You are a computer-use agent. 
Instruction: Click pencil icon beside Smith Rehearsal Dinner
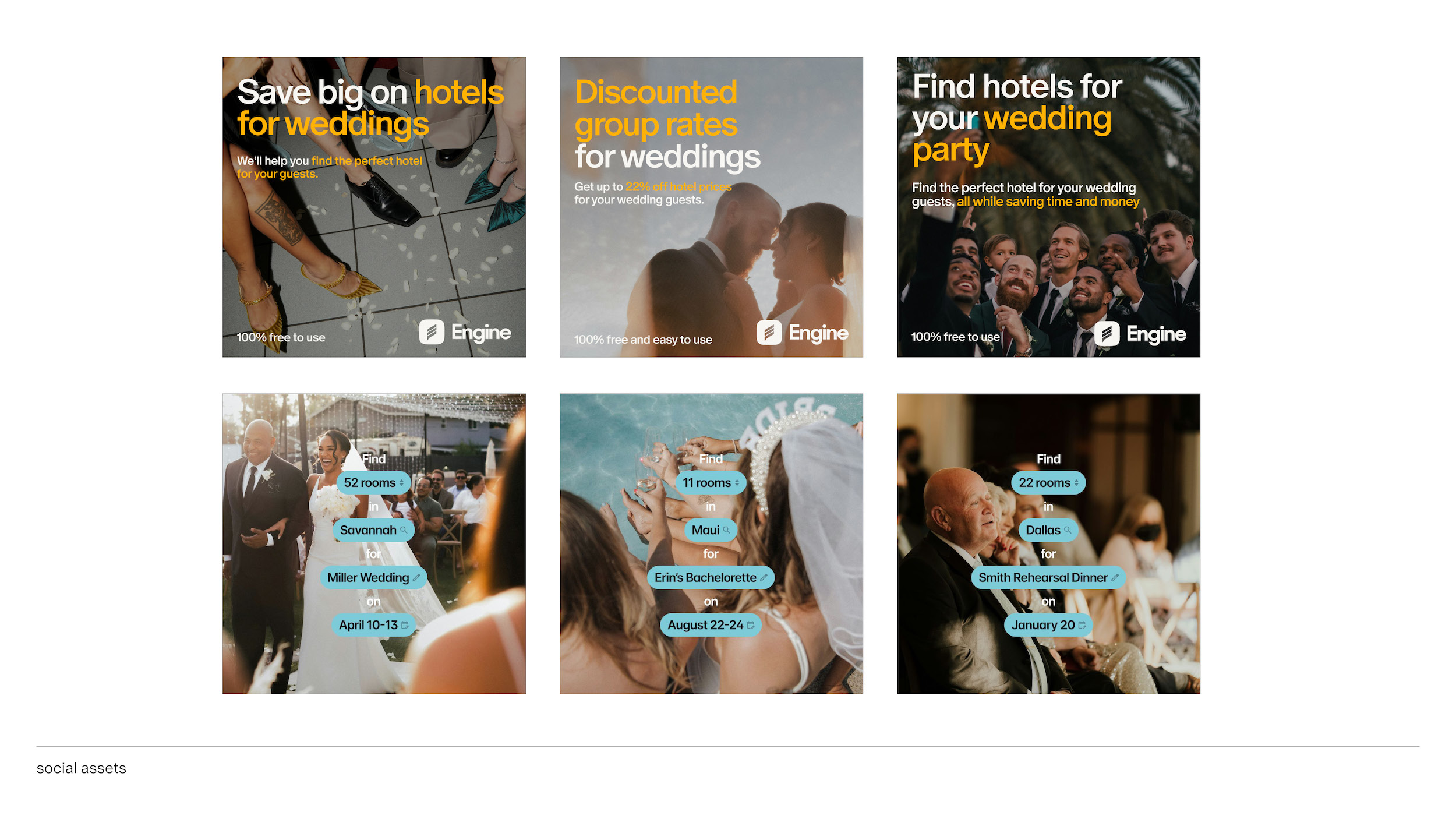[x=1115, y=578]
